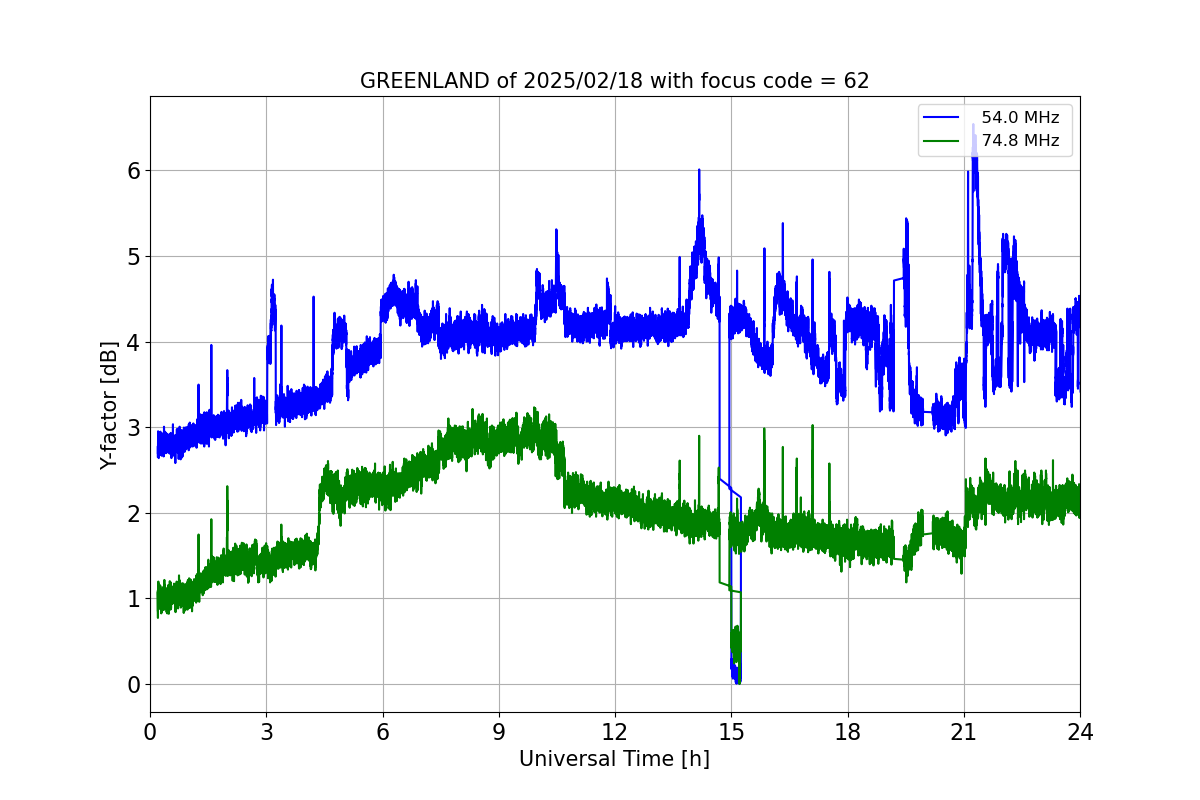Click x-axis tick label '12'
The height and width of the screenshot is (800, 1200).
tap(615, 731)
